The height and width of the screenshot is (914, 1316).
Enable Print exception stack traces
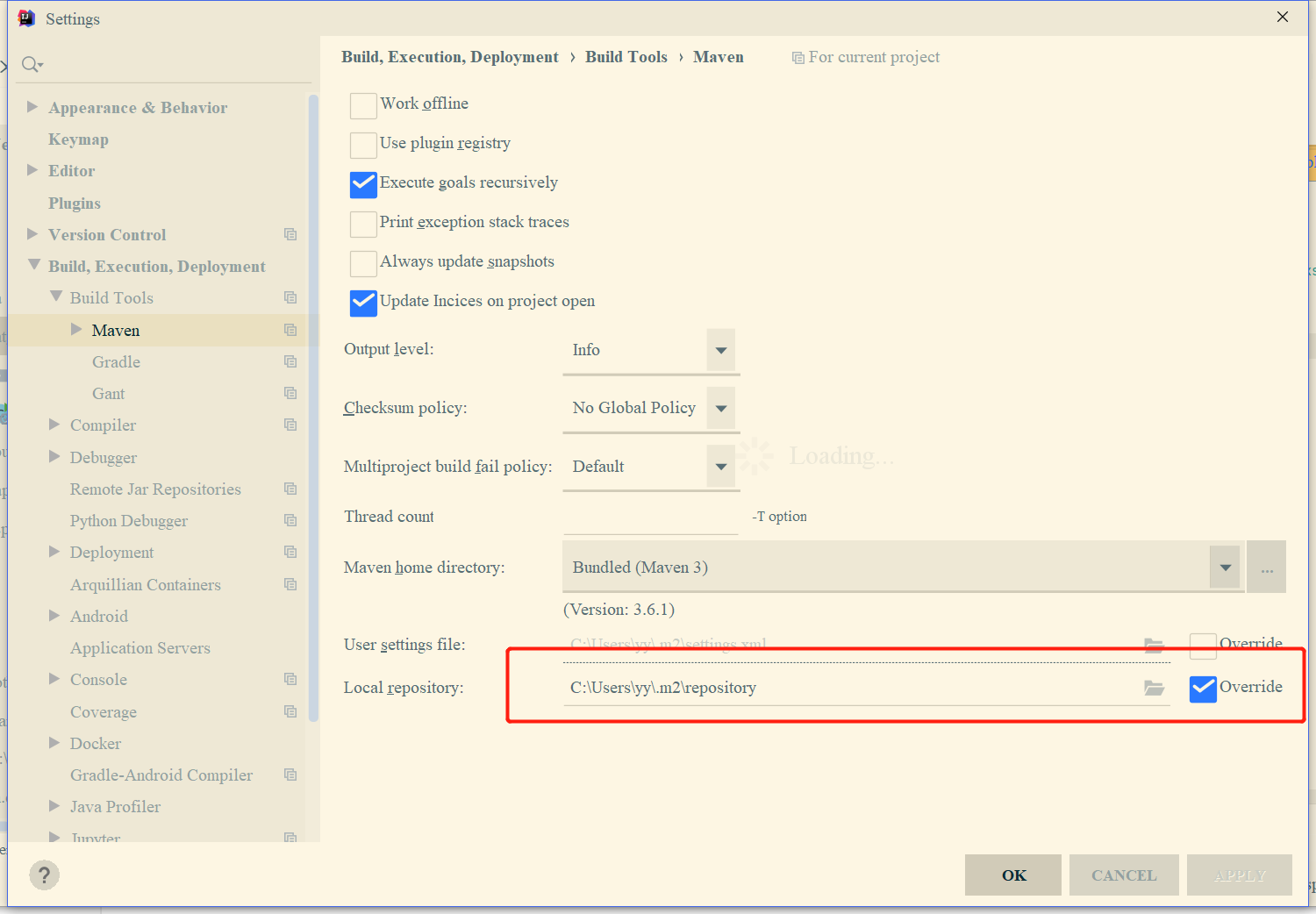(363, 224)
